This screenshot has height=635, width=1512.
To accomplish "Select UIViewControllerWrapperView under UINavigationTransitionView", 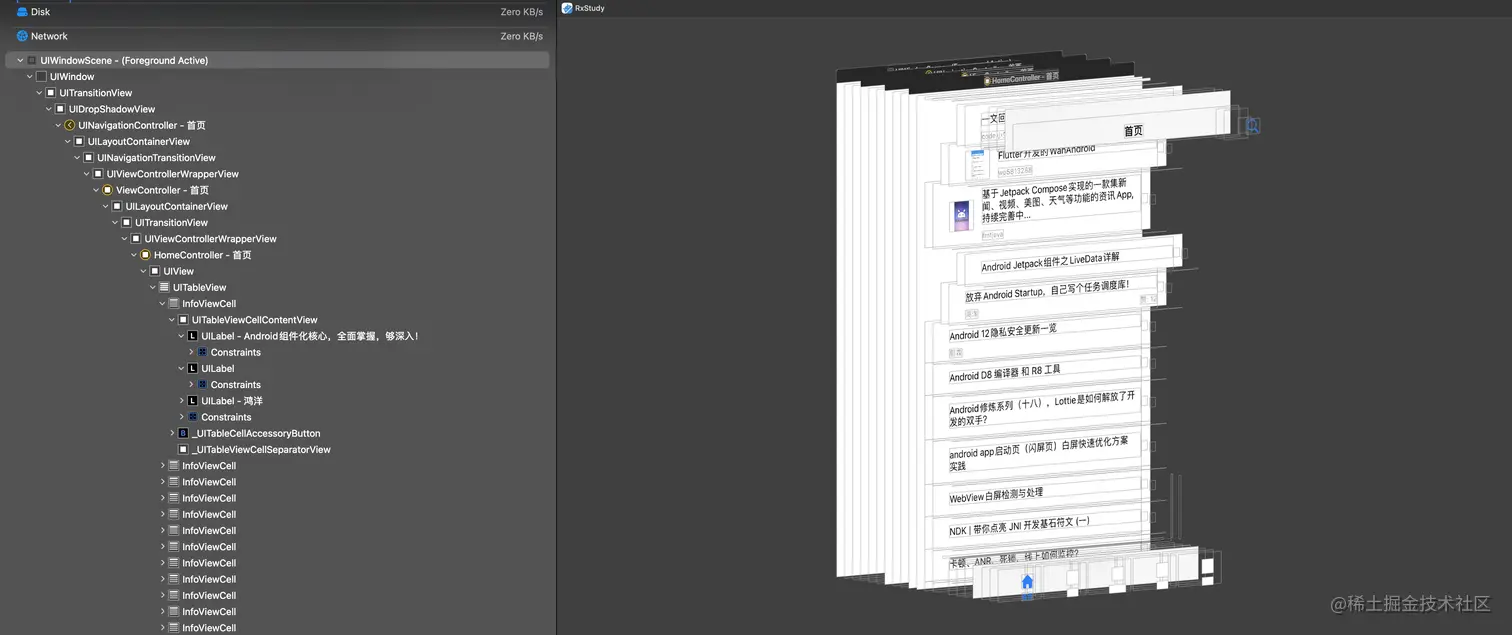I will click(x=173, y=174).
